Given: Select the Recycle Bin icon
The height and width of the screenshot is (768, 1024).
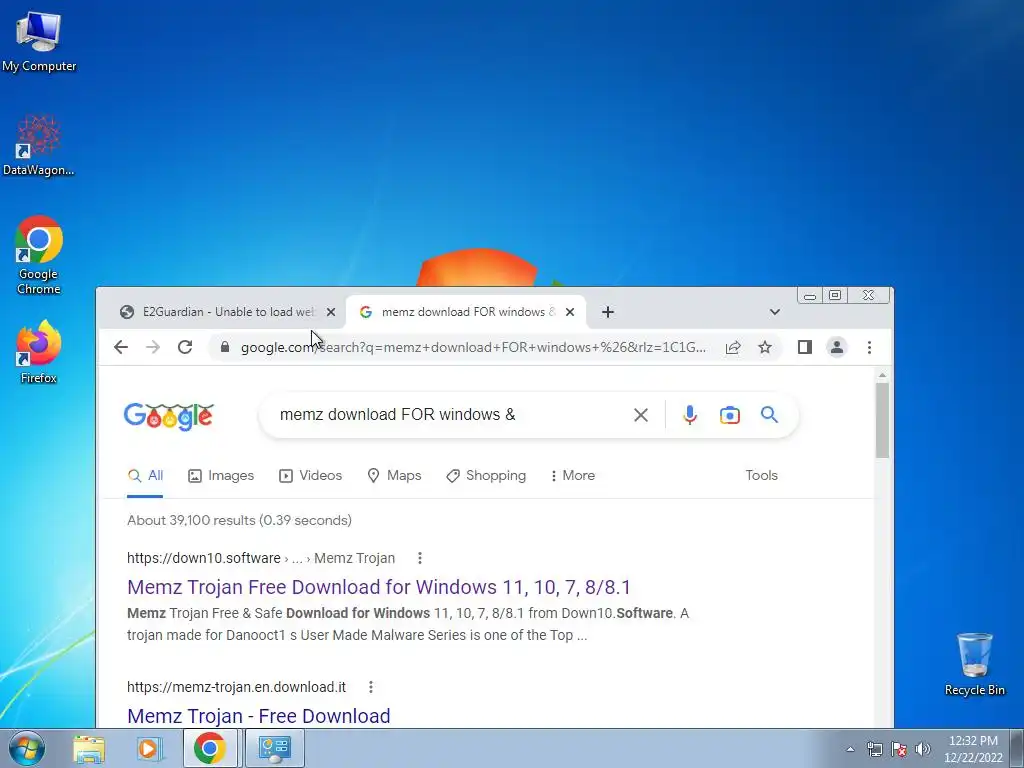Looking at the screenshot, I should click(974, 664).
